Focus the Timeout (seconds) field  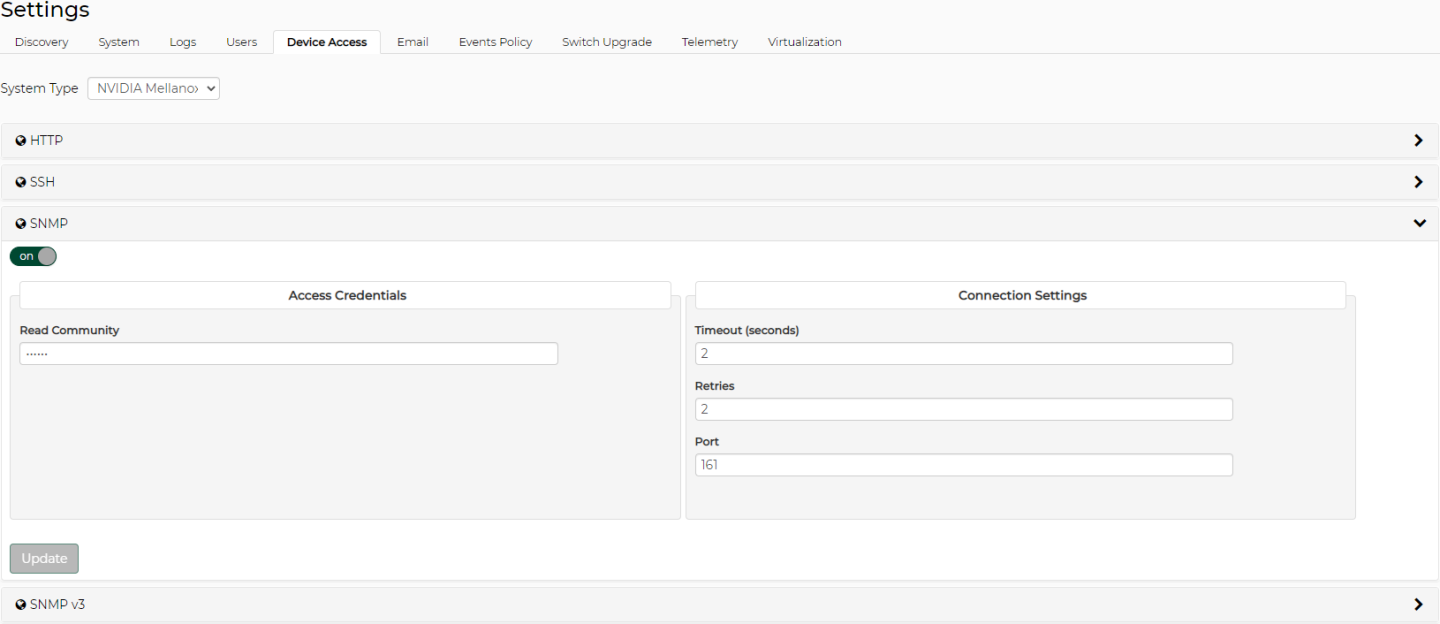pyautogui.click(x=963, y=354)
